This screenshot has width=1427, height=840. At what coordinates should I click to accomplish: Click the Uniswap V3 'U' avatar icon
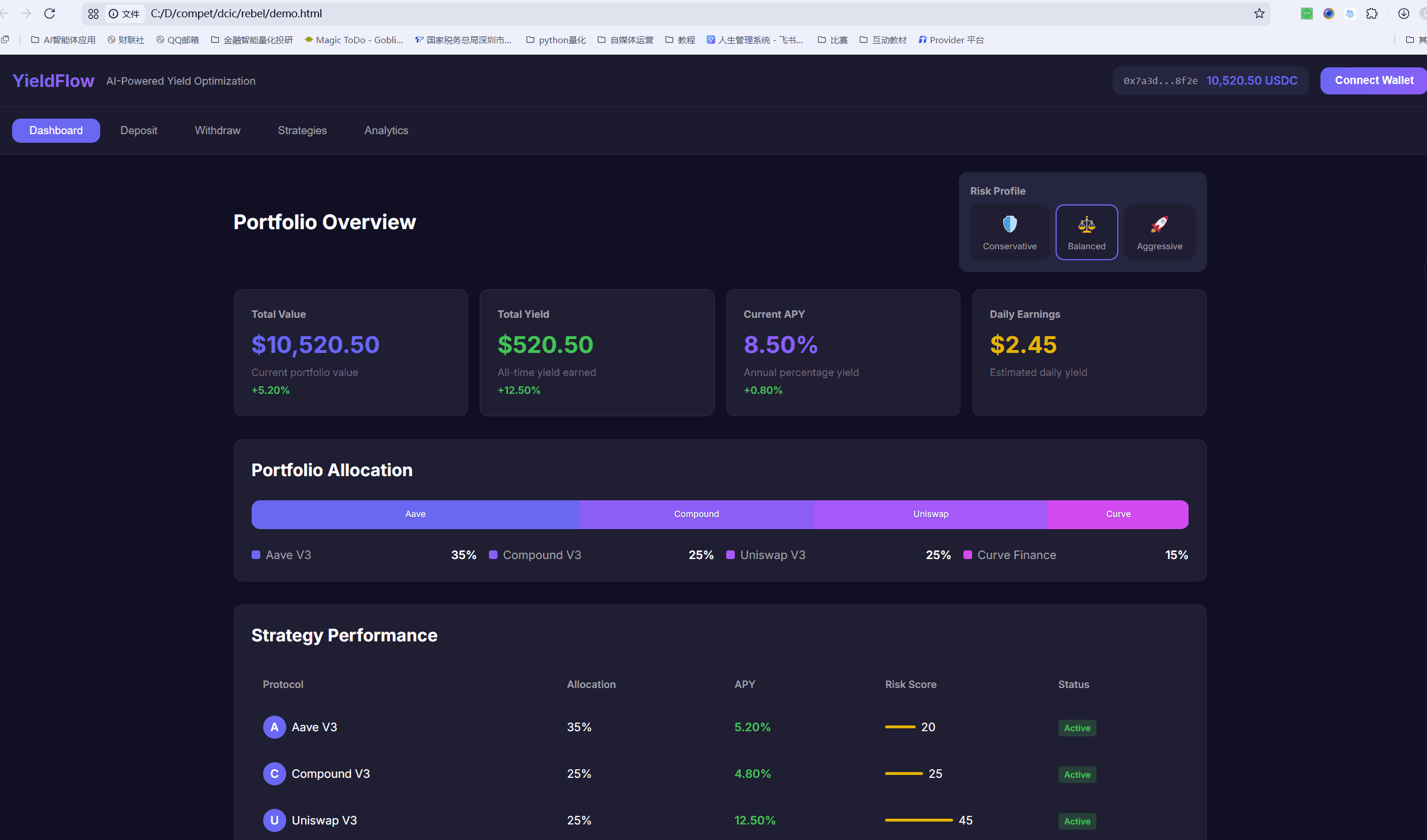point(274,820)
